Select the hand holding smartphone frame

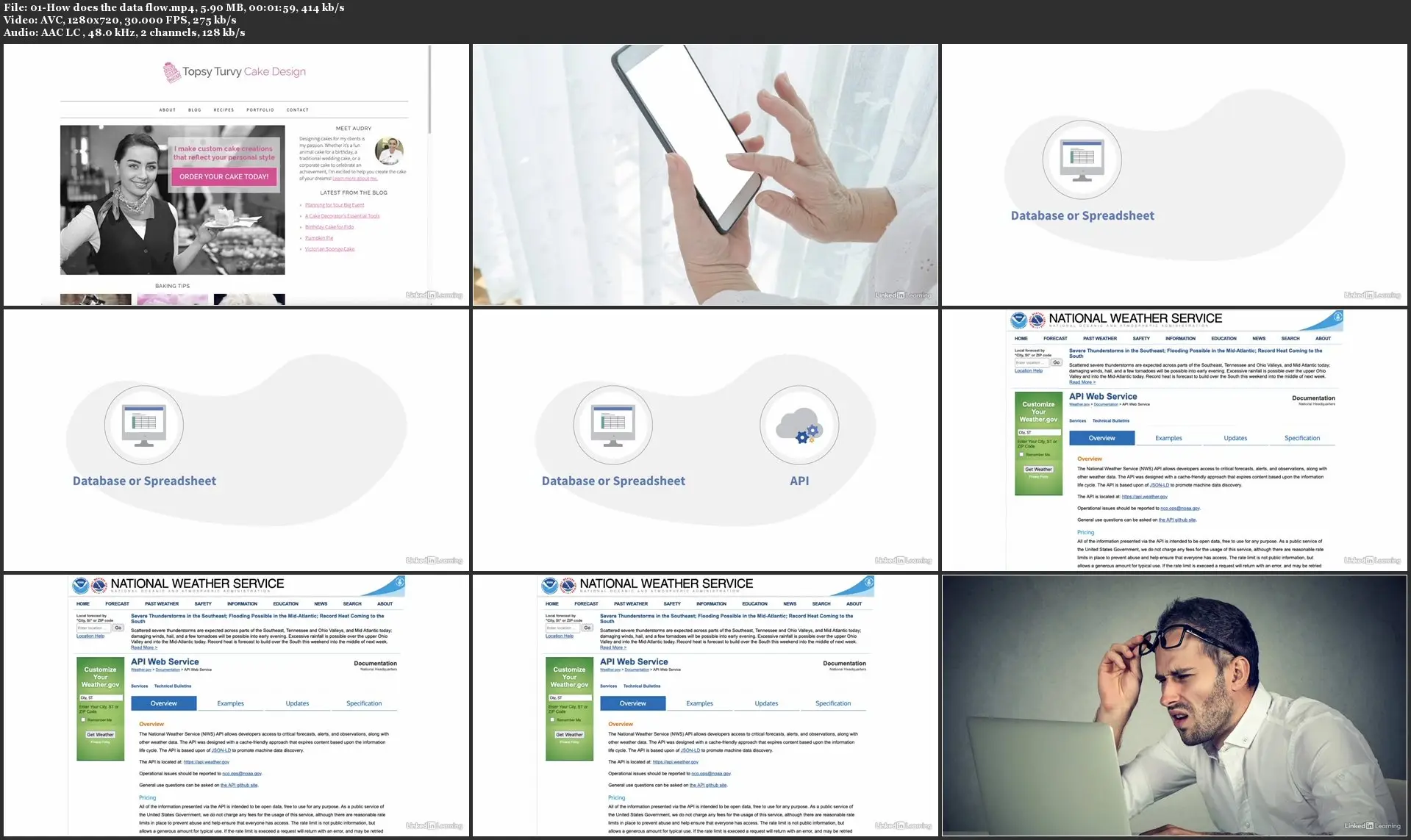click(x=705, y=175)
